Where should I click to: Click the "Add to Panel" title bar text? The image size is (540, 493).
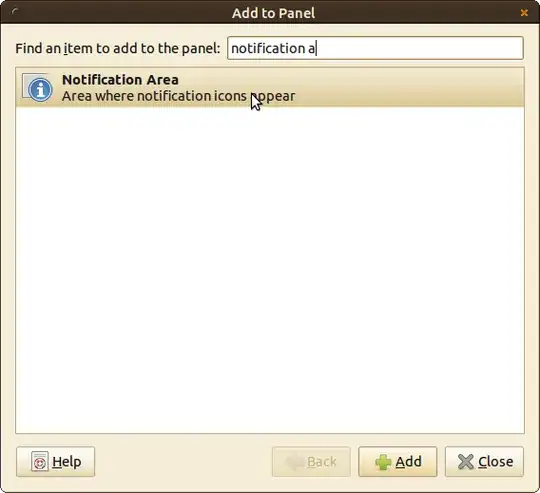[x=273, y=13]
